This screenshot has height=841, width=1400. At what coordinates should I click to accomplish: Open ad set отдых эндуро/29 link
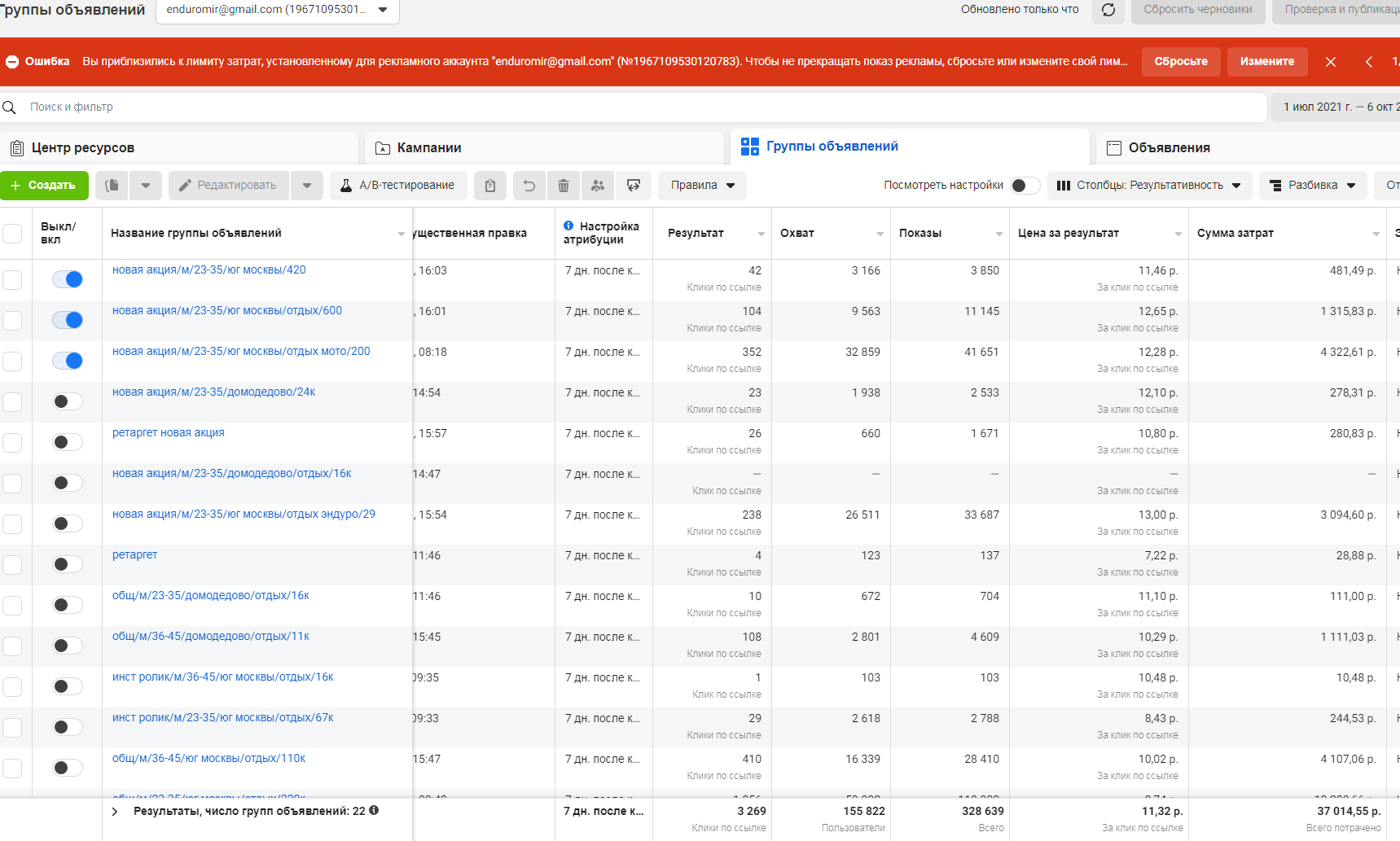244,515
